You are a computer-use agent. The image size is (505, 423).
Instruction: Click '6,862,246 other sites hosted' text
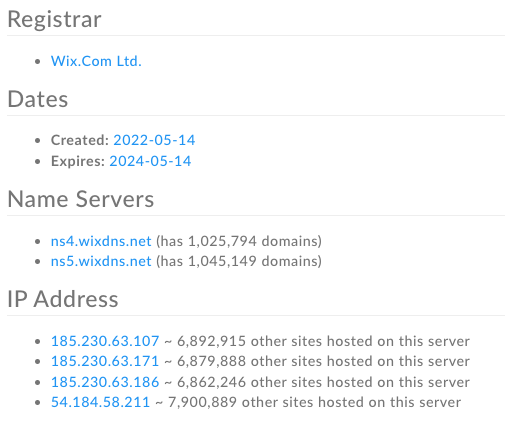(x=275, y=382)
